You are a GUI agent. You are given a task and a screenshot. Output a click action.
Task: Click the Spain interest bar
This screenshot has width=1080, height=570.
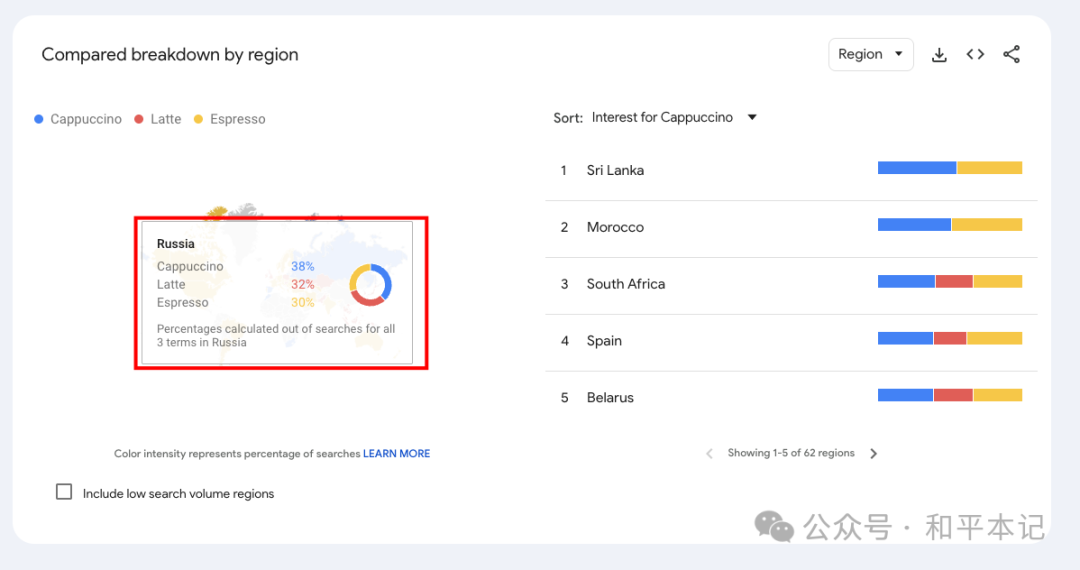pyautogui.click(x=950, y=338)
